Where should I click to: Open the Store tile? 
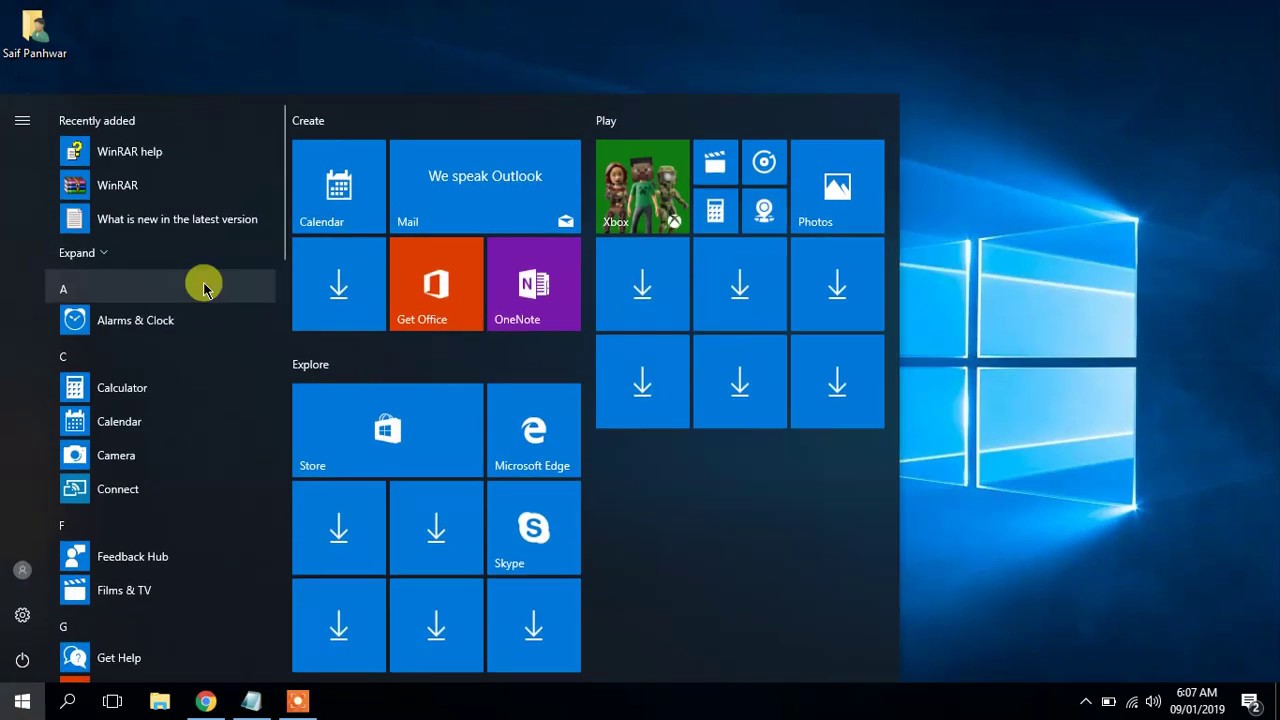click(x=387, y=430)
